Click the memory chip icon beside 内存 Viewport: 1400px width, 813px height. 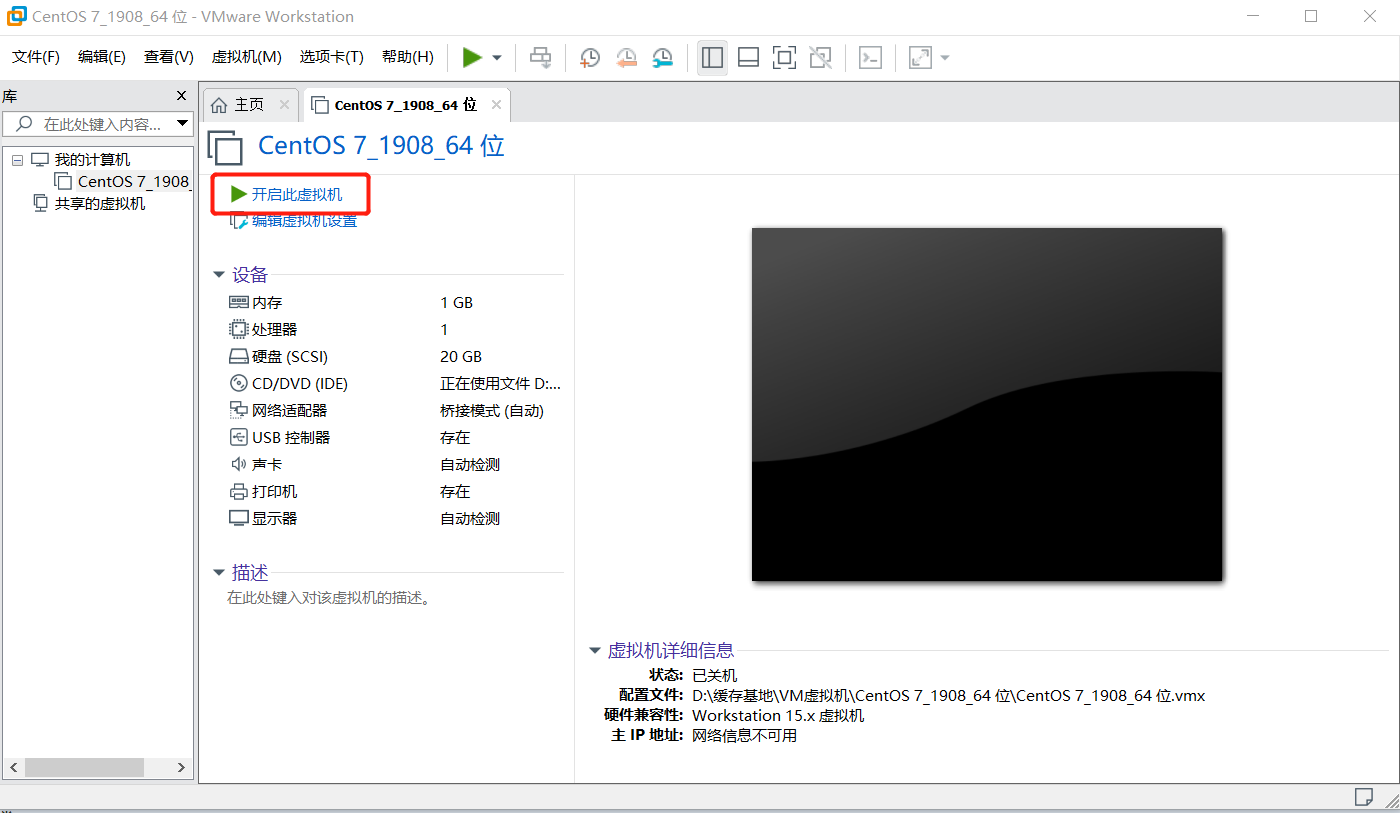[x=238, y=302]
